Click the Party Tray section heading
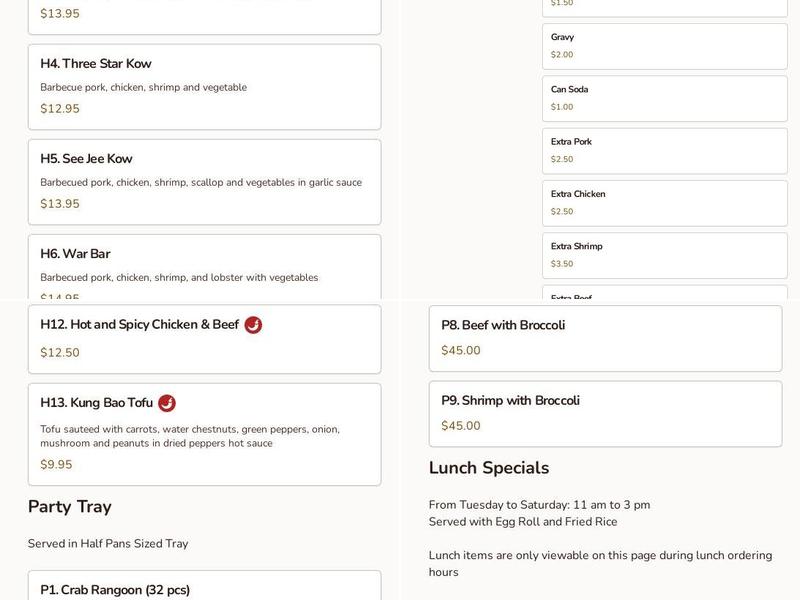This screenshot has width=800, height=600. [70, 507]
